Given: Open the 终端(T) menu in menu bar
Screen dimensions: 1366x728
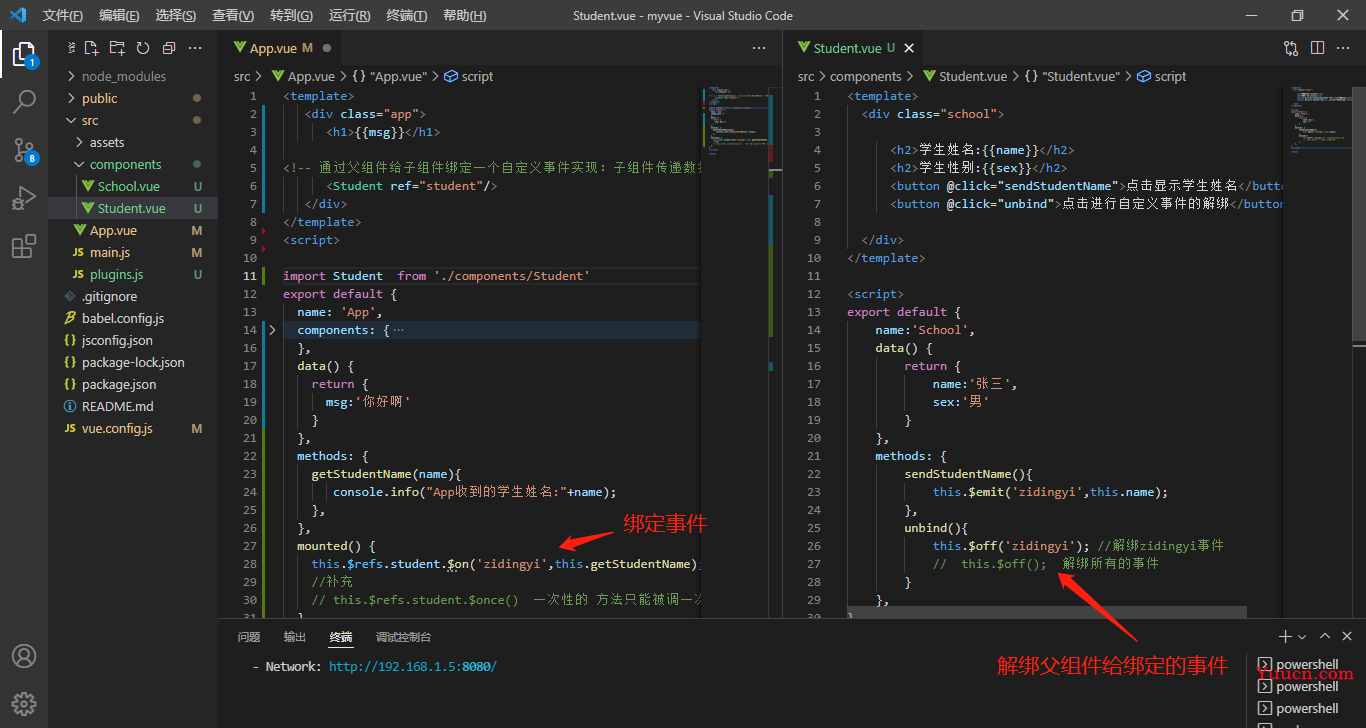Looking at the screenshot, I should (x=407, y=15).
